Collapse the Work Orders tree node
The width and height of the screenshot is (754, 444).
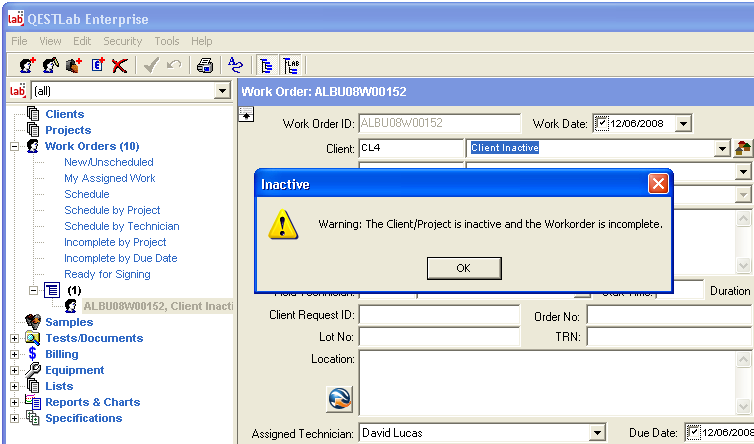tap(15, 146)
